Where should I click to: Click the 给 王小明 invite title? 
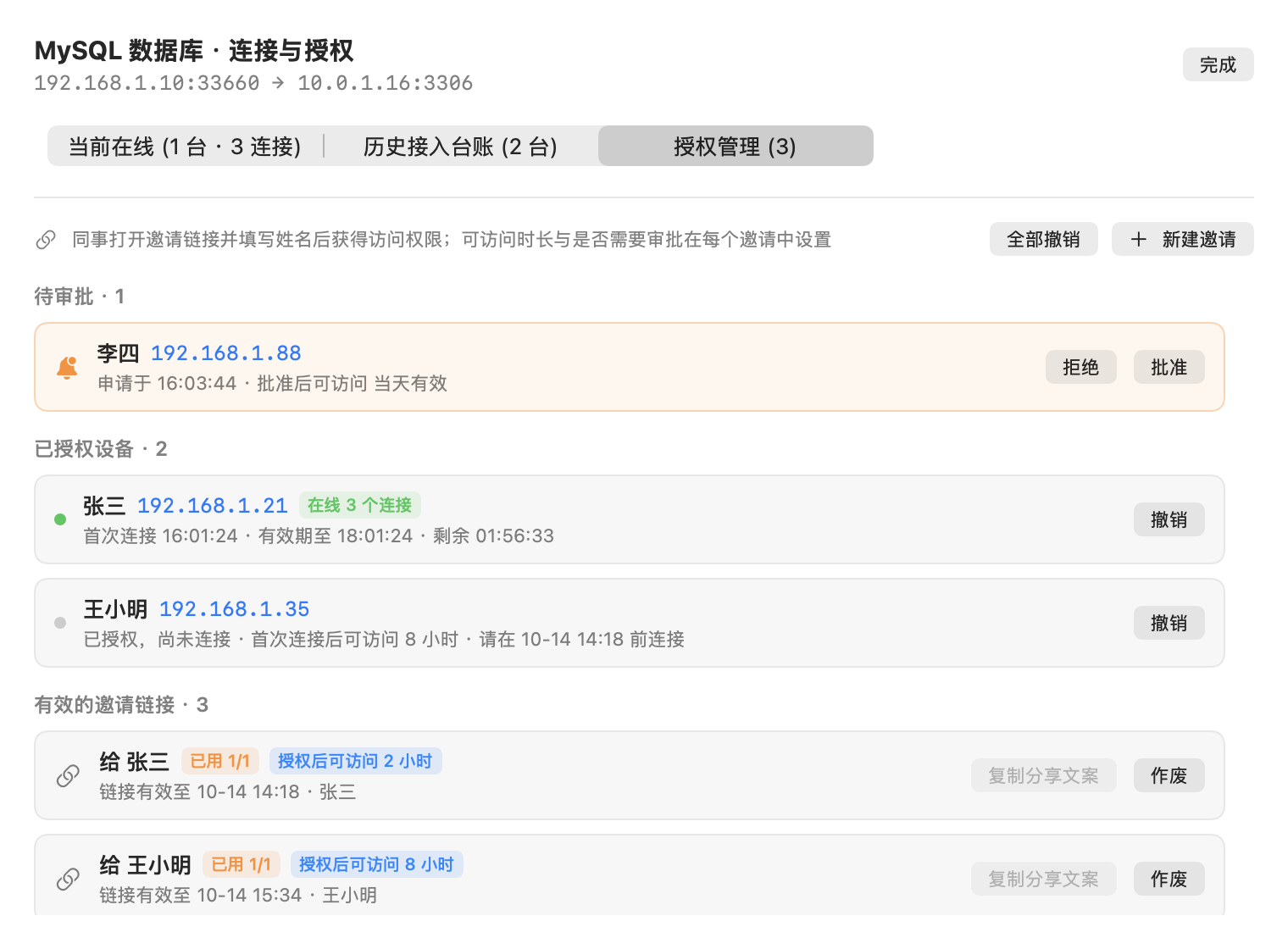click(145, 865)
